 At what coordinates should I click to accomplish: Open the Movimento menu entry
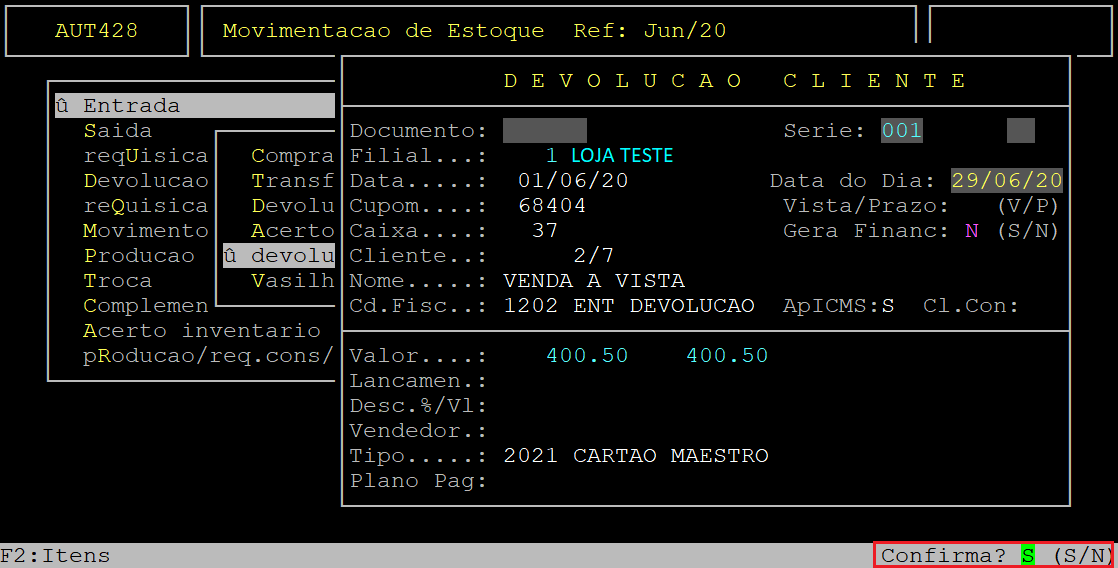point(146,231)
